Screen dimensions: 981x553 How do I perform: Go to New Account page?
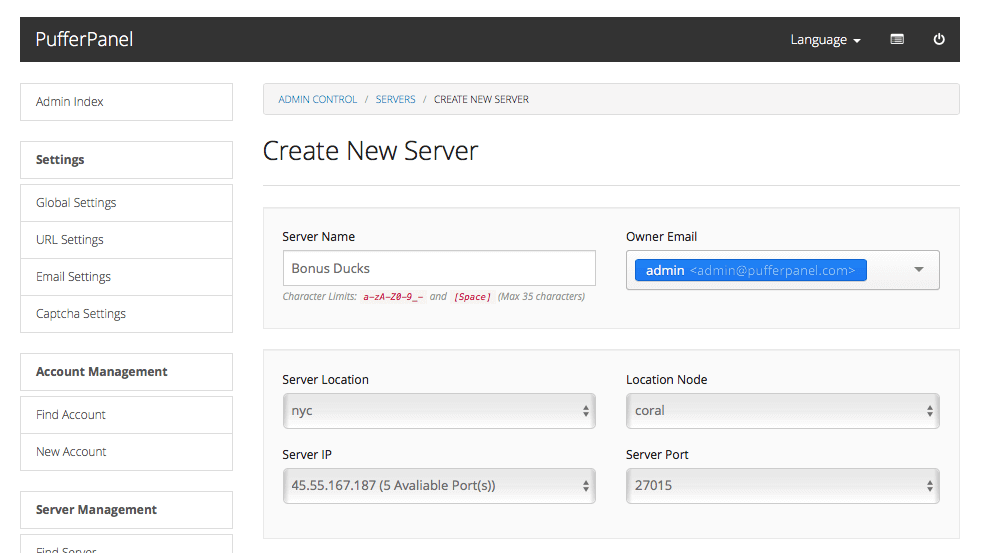click(x=126, y=452)
